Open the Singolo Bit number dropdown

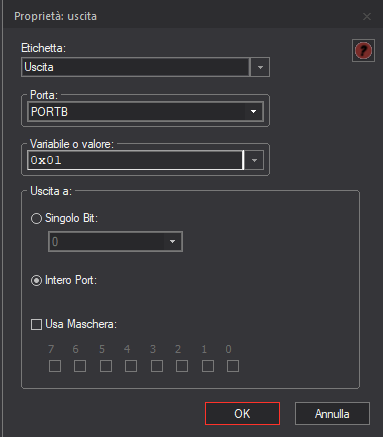(x=115, y=241)
